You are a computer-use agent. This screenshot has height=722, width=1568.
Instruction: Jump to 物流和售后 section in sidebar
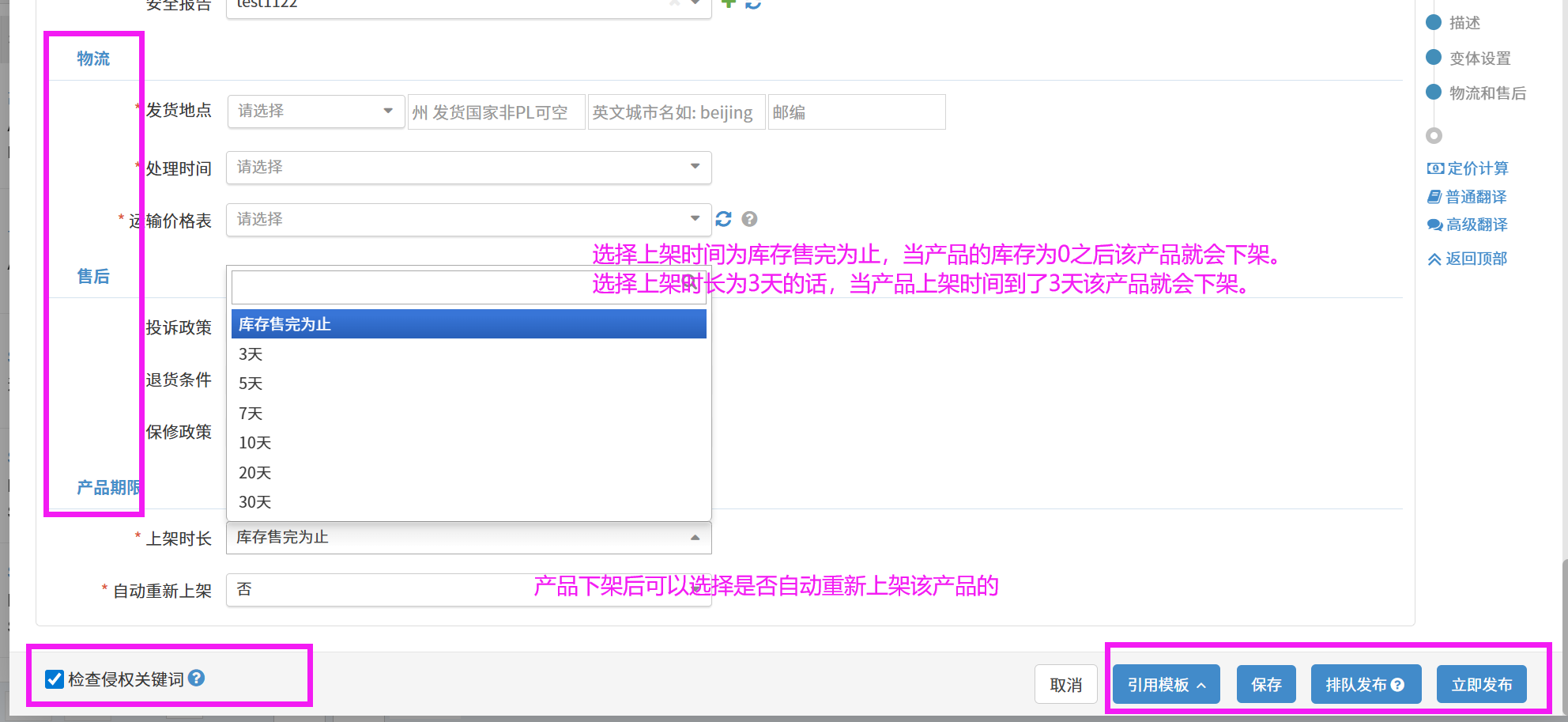(1487, 93)
